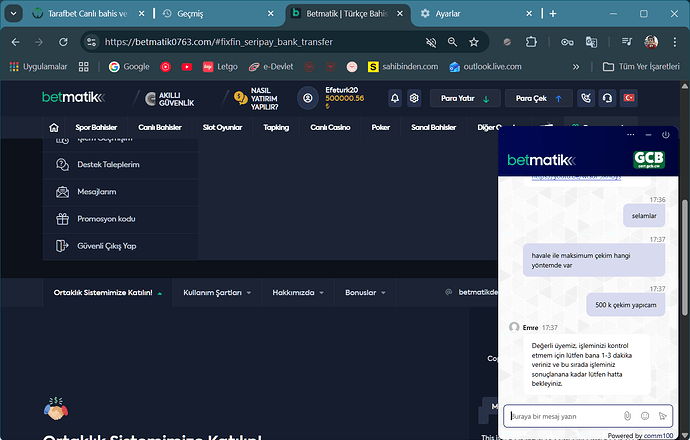Click the Para Yatır button

tap(465, 98)
